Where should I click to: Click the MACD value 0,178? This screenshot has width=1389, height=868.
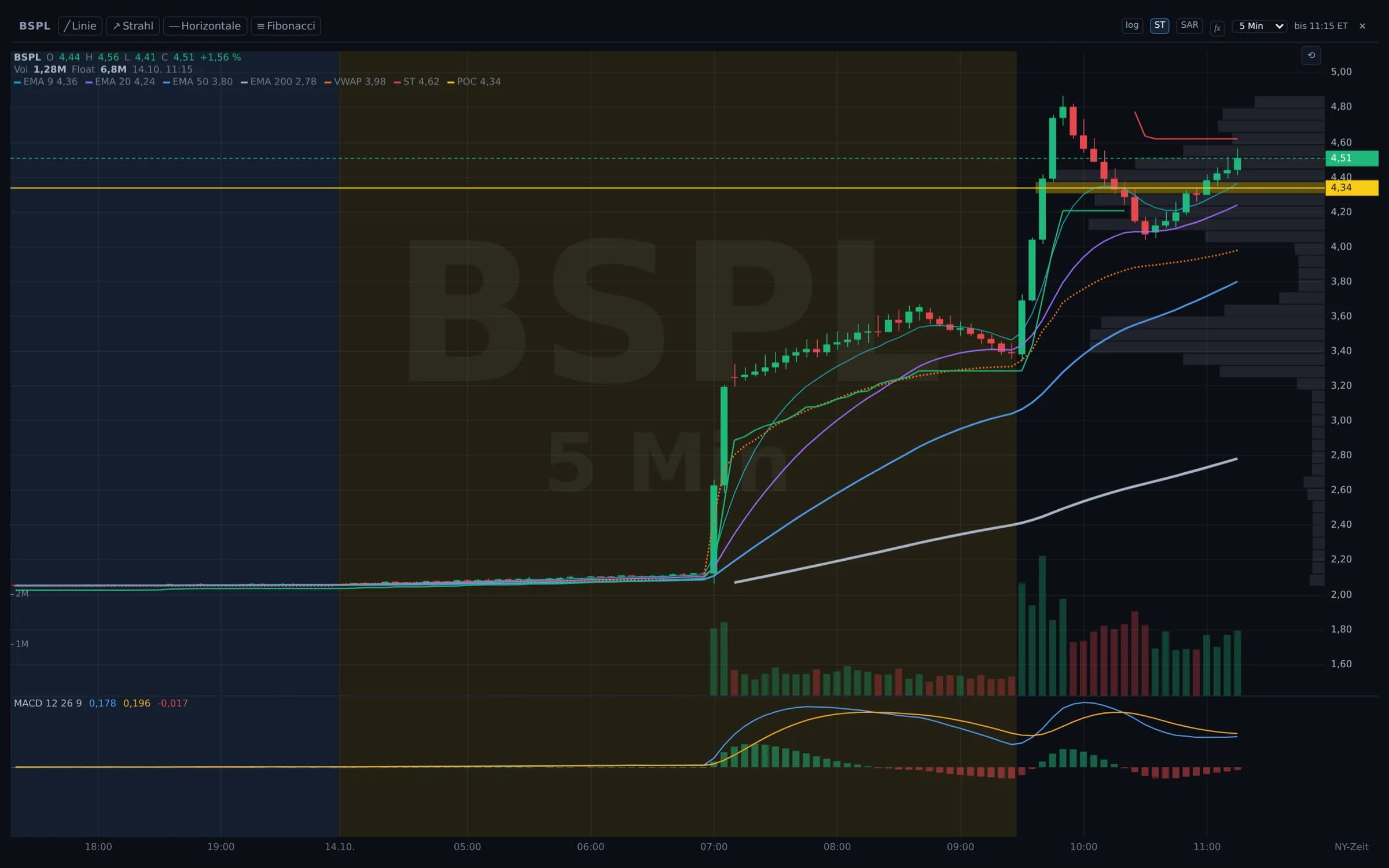[x=102, y=703]
